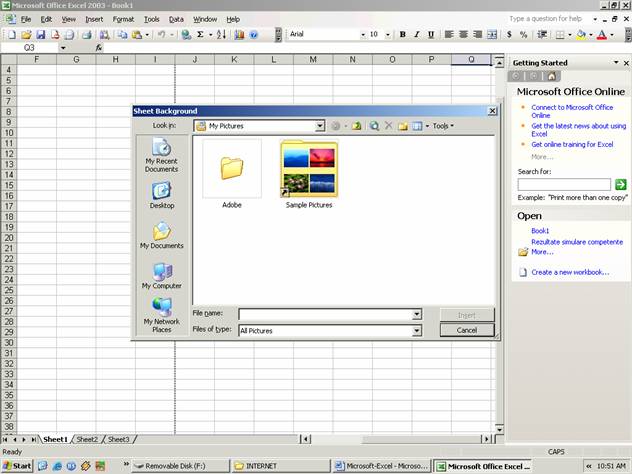Click the Fill Color paint bucket

tap(581, 35)
